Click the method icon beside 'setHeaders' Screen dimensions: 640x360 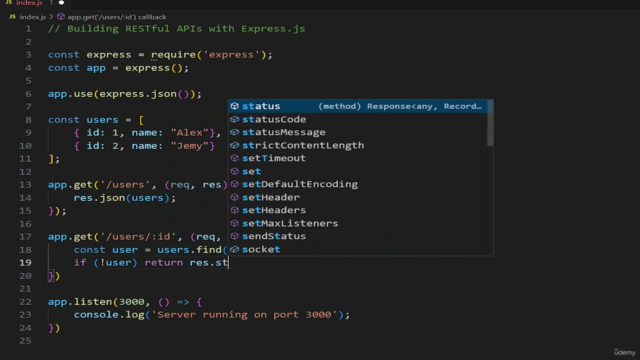click(234, 210)
